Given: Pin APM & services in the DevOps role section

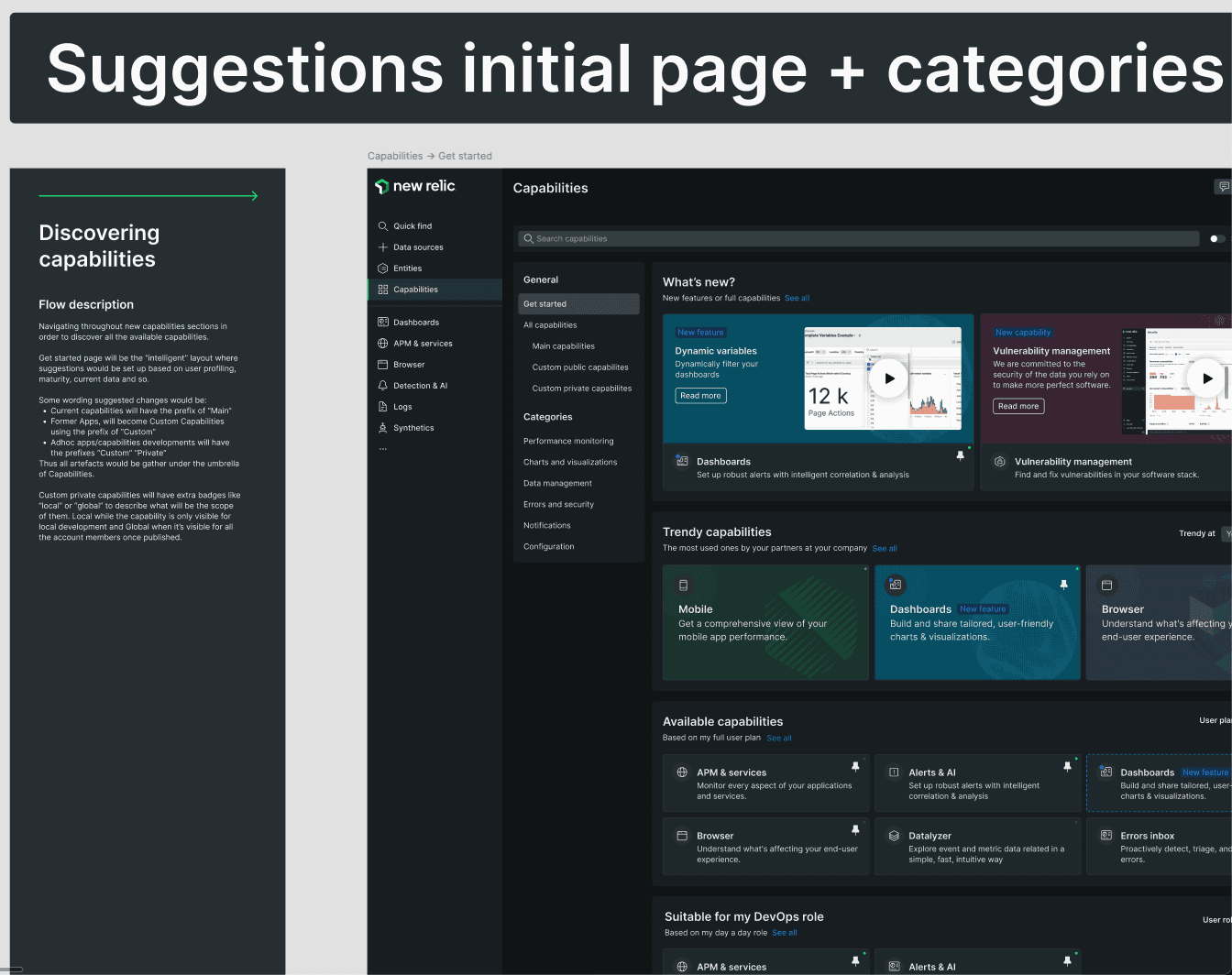Looking at the screenshot, I should tap(855, 960).
